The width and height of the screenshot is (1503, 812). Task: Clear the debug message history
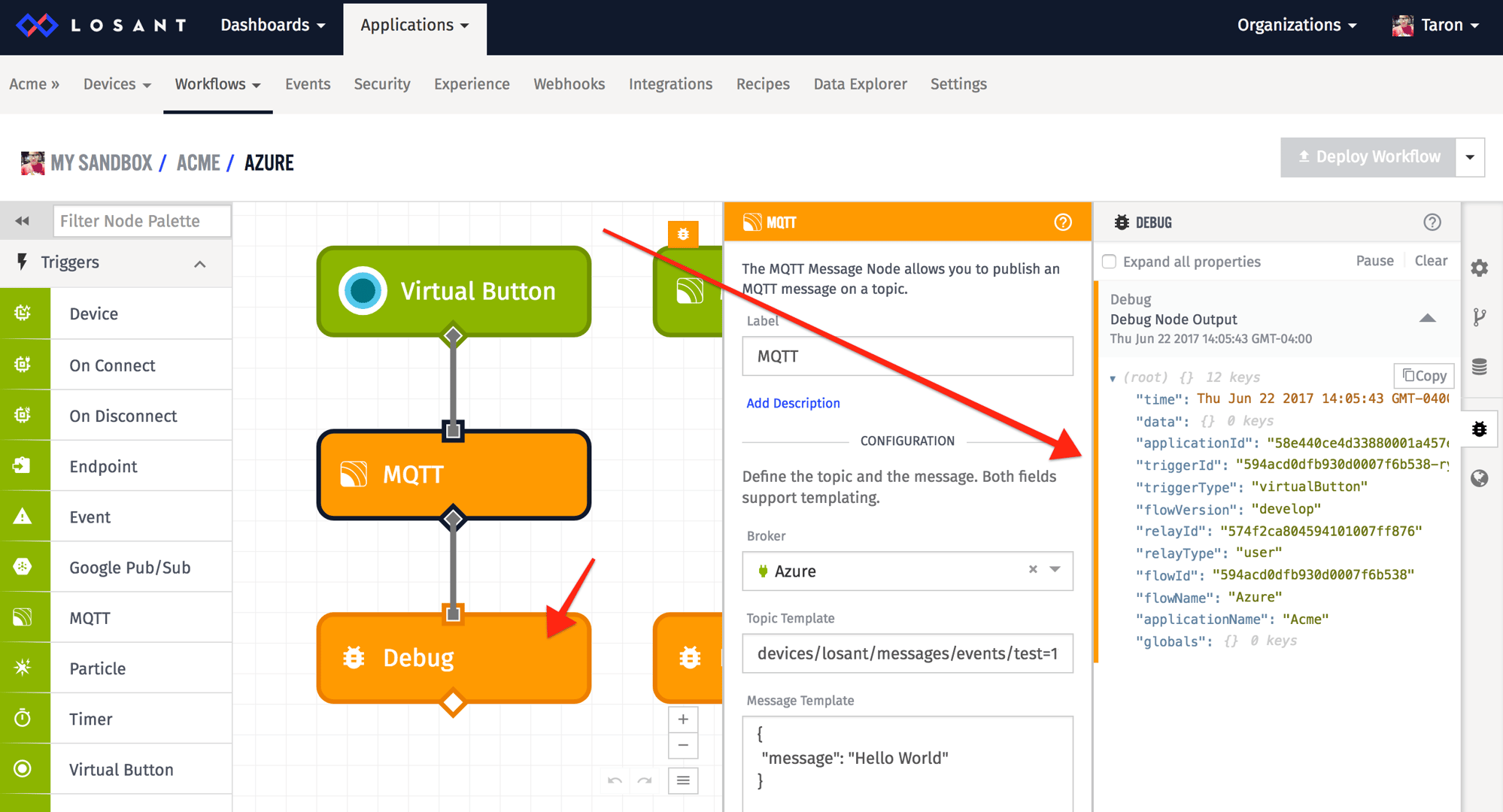click(1430, 260)
